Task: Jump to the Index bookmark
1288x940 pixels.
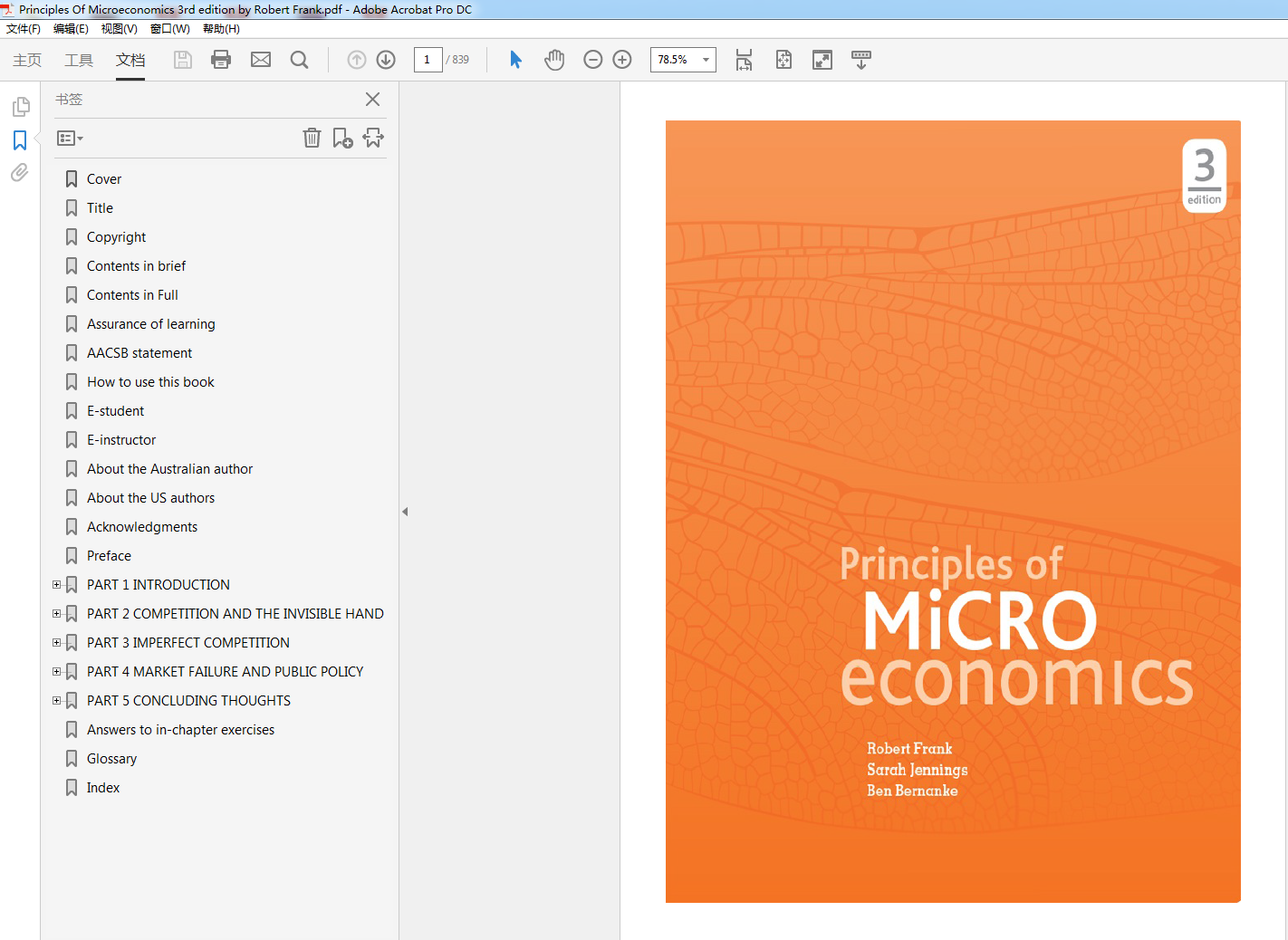Action: tap(103, 788)
